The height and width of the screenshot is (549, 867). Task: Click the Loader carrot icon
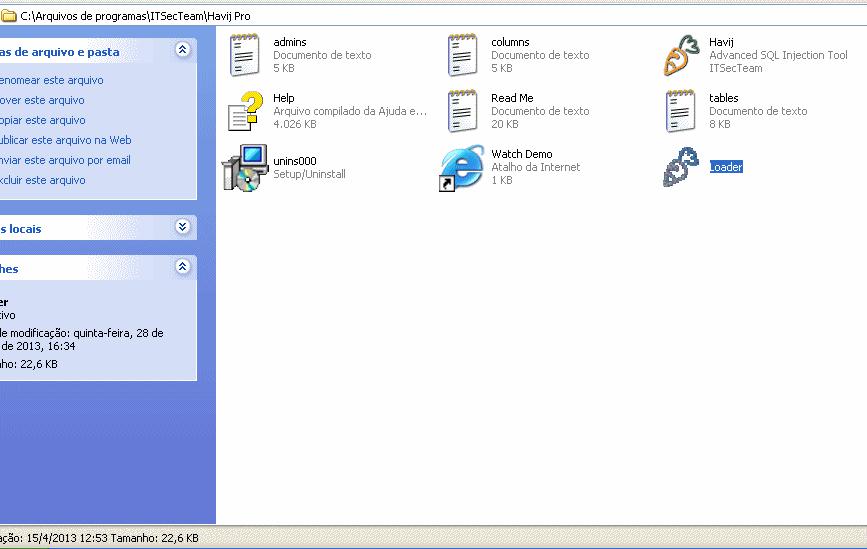(681, 167)
